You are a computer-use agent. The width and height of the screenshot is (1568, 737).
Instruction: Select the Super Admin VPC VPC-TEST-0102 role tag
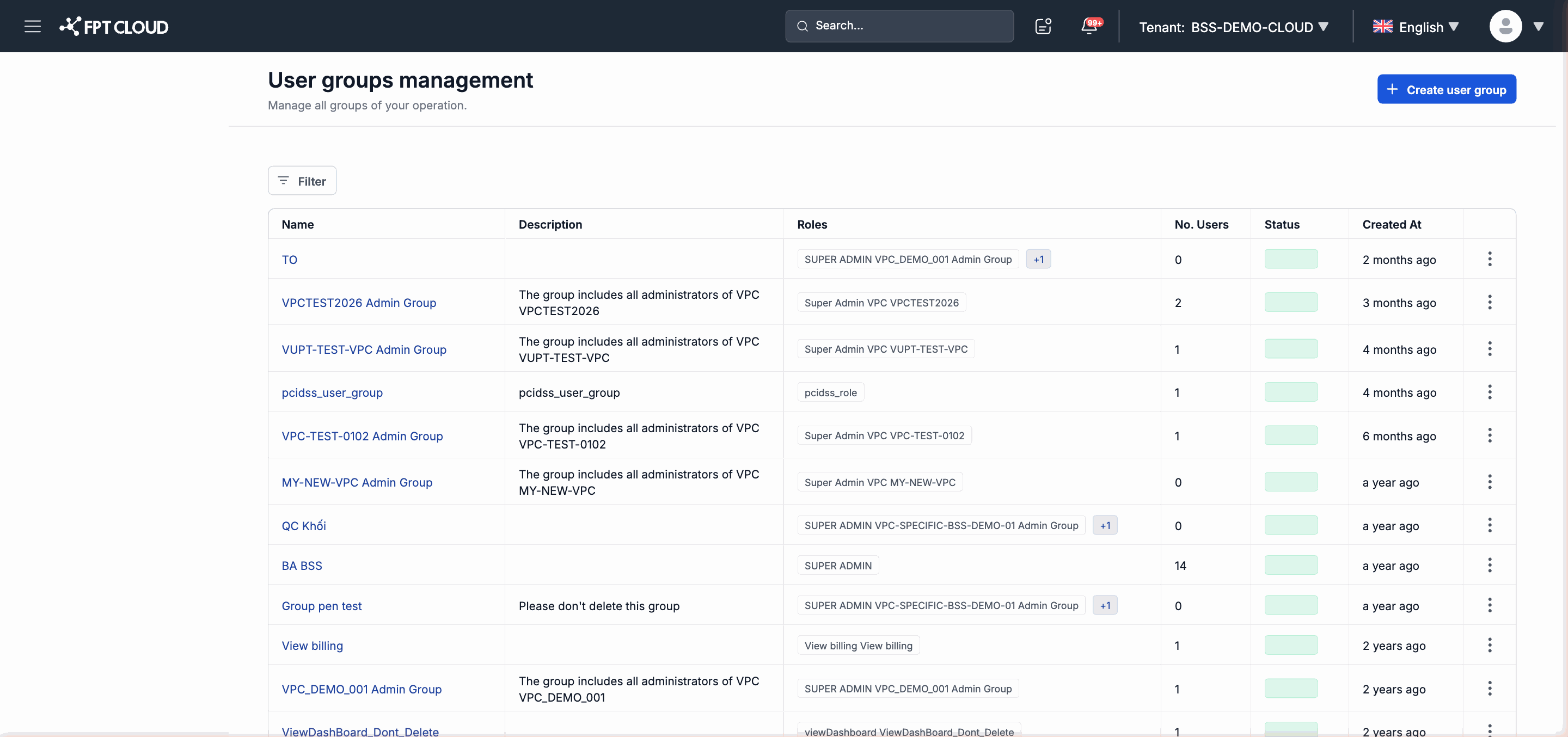[x=884, y=436]
